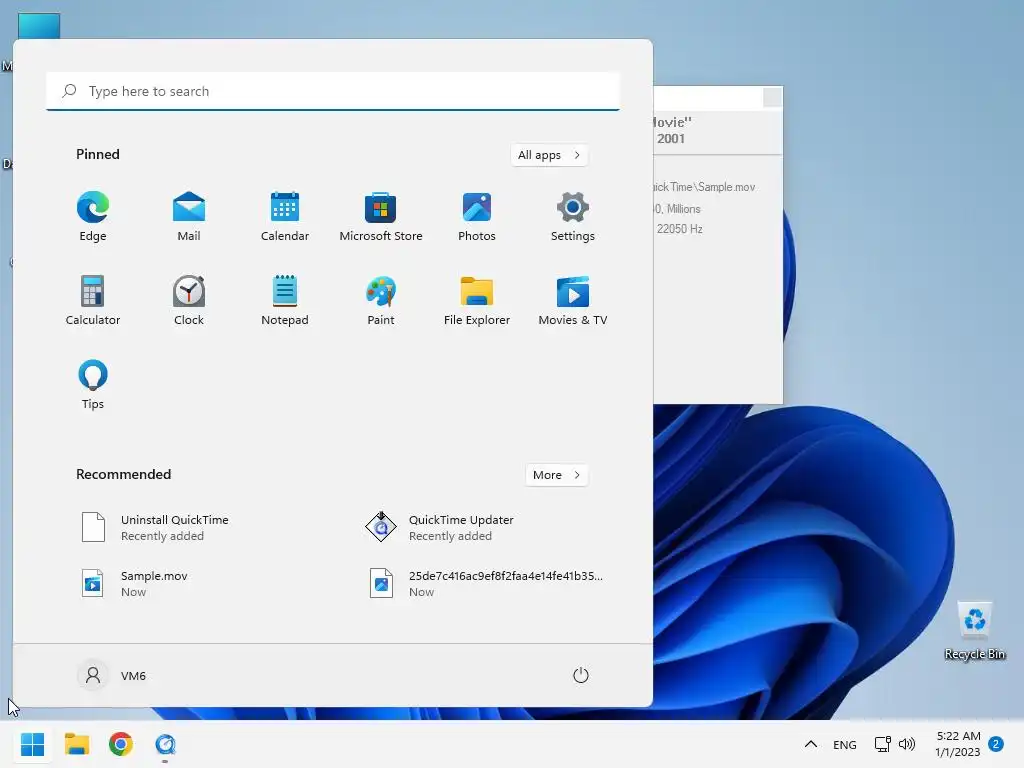Open the Recycle Bin on desktop

click(x=974, y=630)
